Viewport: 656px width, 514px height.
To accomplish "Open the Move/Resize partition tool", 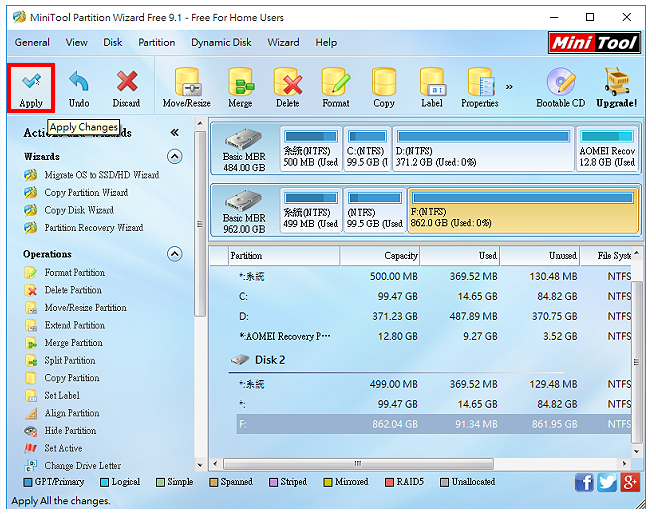I will (187, 88).
